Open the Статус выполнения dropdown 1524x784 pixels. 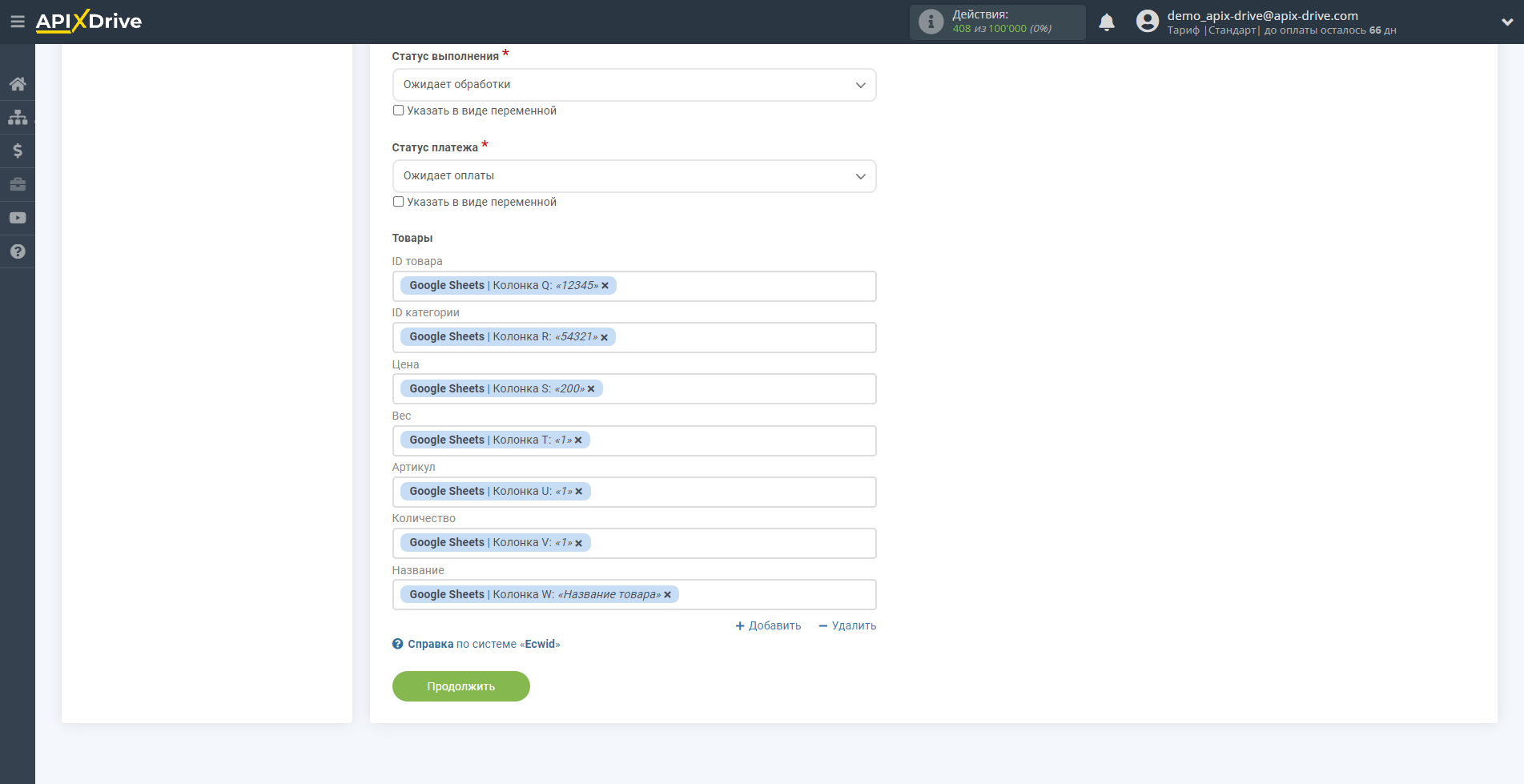634,85
